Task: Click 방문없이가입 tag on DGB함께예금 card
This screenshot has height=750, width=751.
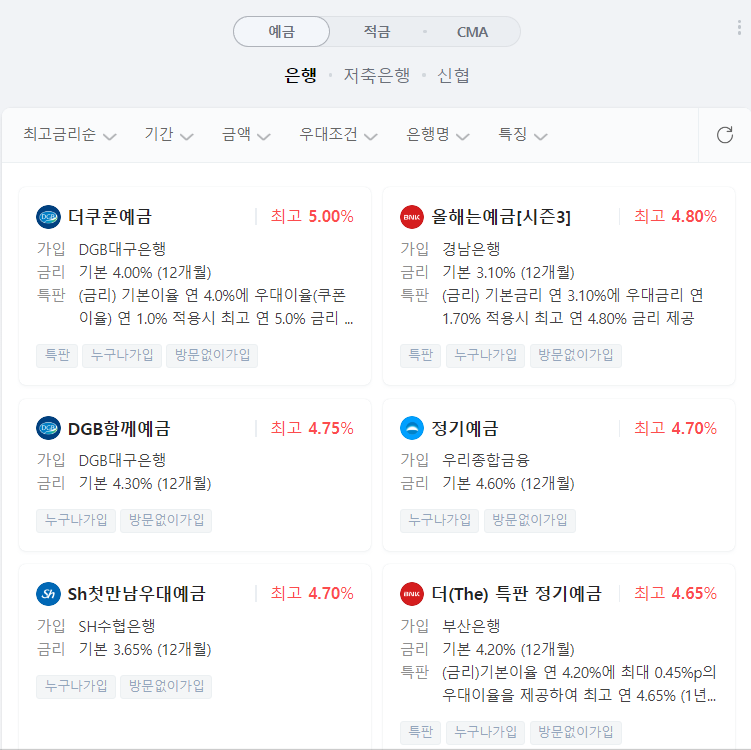Action: (x=166, y=521)
